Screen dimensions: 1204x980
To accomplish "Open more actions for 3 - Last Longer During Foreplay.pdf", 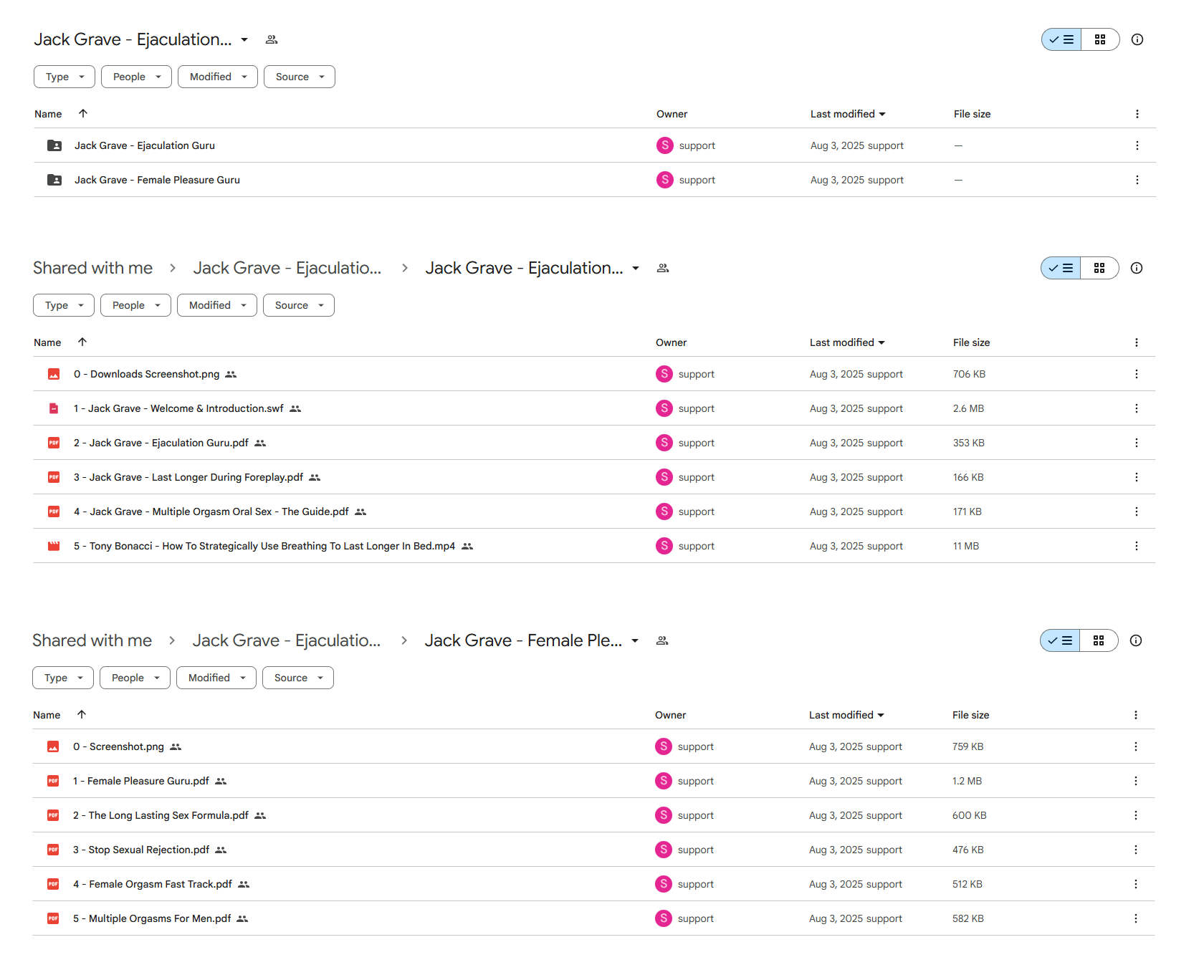I will [1136, 477].
